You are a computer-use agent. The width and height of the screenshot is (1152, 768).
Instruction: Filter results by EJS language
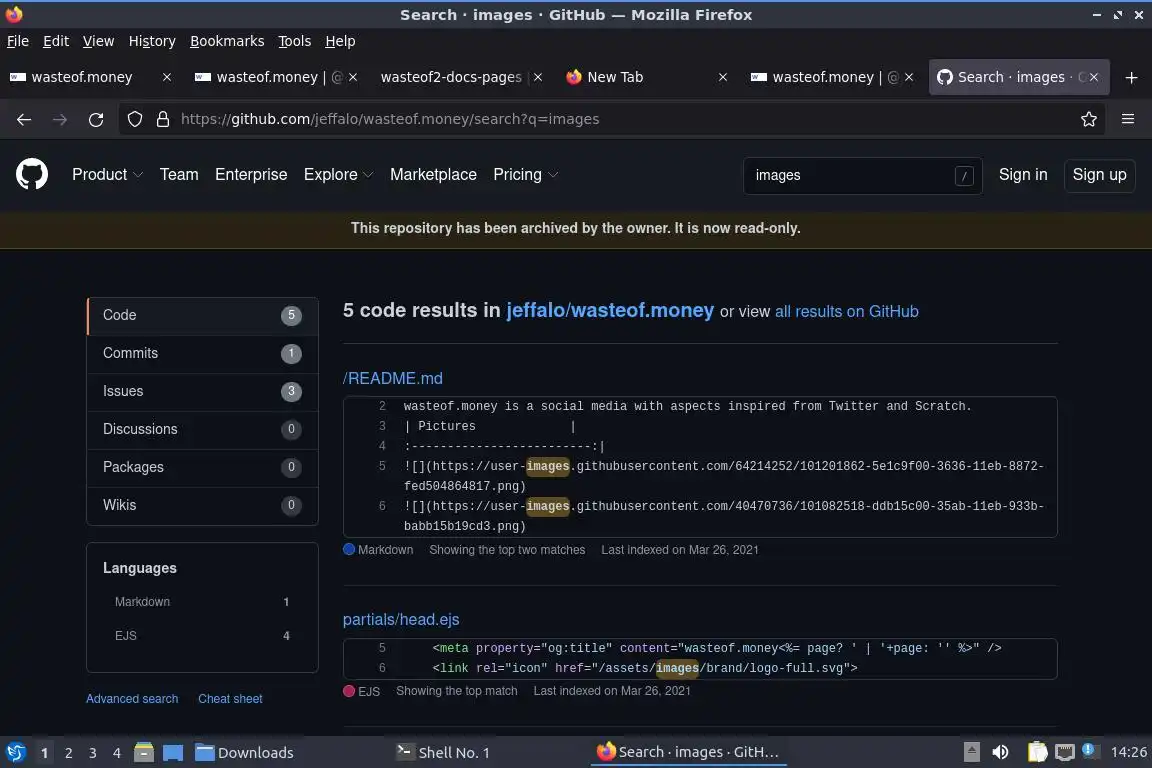pyautogui.click(x=202, y=636)
